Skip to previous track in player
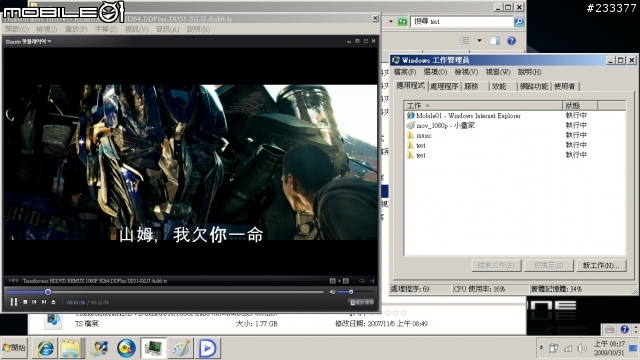 (34, 302)
